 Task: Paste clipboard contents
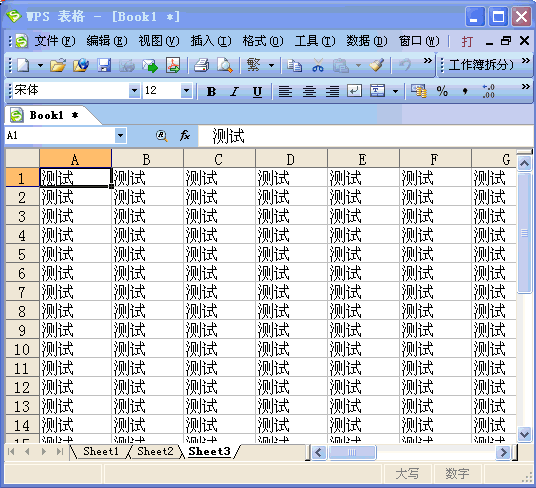pos(341,65)
